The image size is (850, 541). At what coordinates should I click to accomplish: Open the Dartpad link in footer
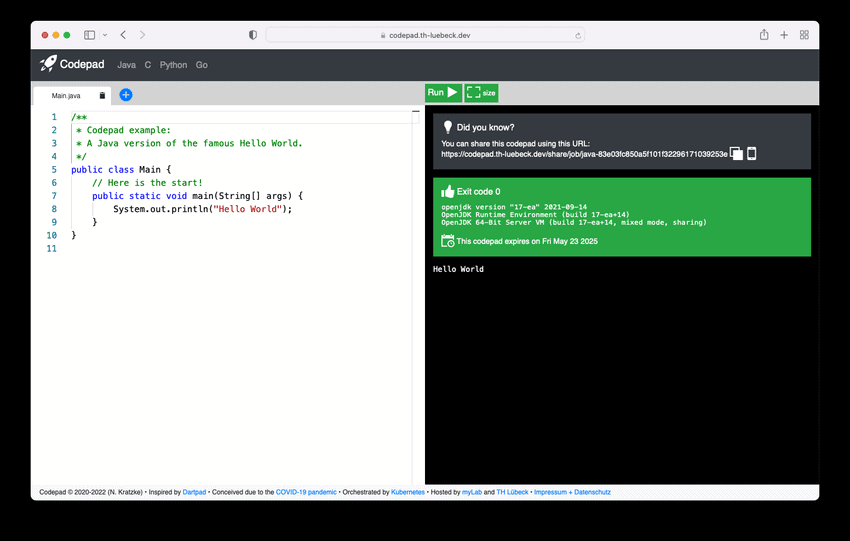[194, 492]
